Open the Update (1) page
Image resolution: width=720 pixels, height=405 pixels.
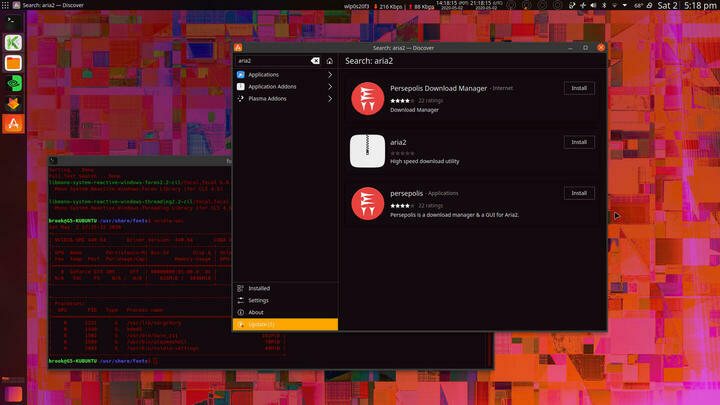coord(285,324)
